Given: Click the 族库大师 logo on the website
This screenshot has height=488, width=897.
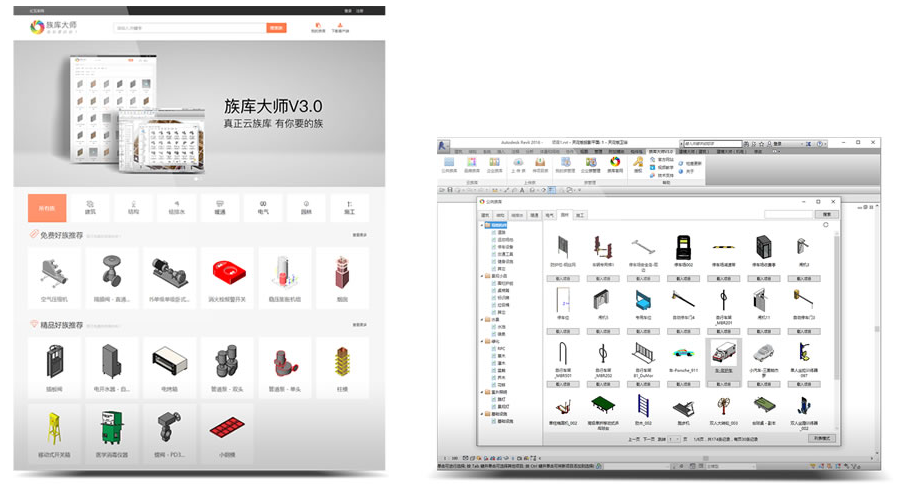Looking at the screenshot, I should point(53,26).
